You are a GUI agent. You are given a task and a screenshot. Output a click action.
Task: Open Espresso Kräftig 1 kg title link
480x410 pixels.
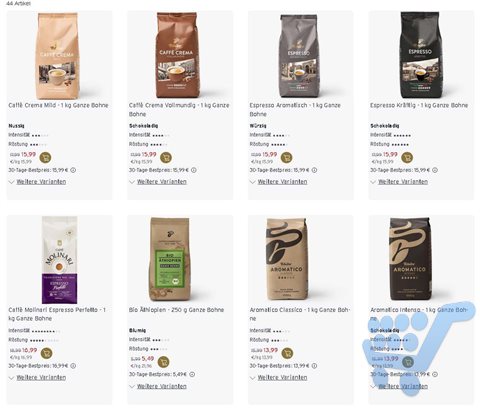(419, 105)
